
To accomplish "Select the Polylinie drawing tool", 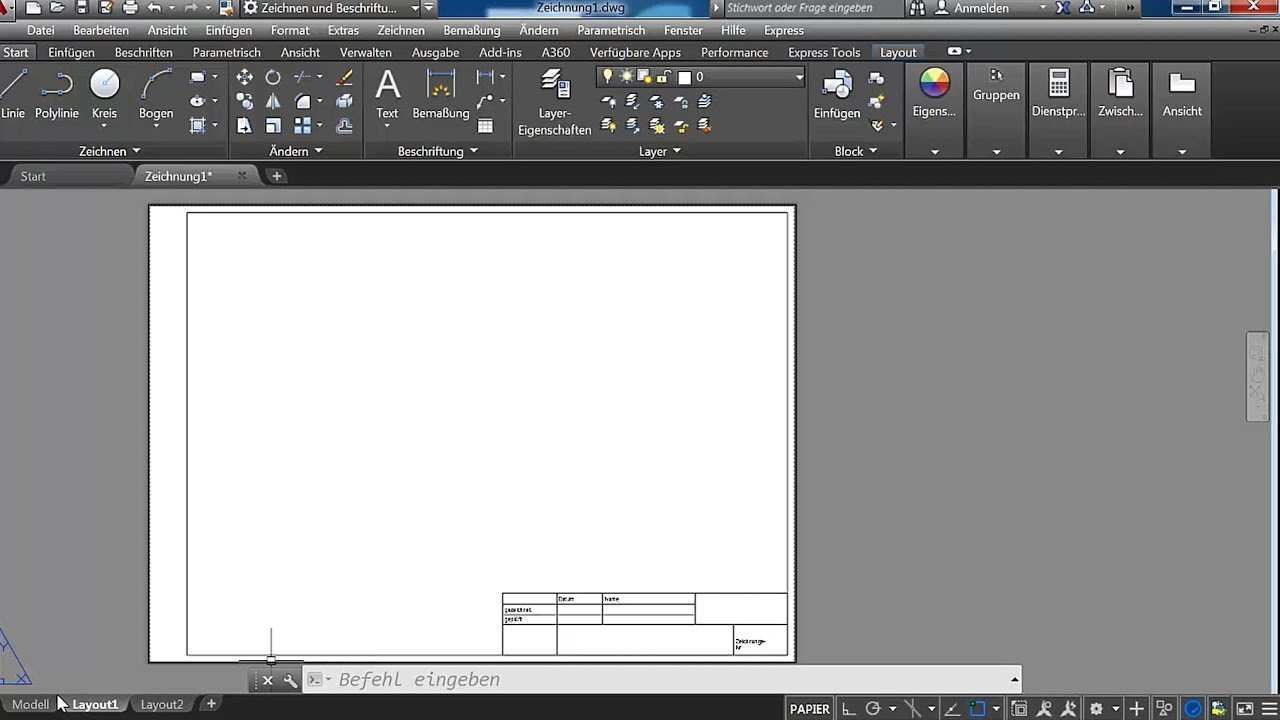I will tap(57, 93).
